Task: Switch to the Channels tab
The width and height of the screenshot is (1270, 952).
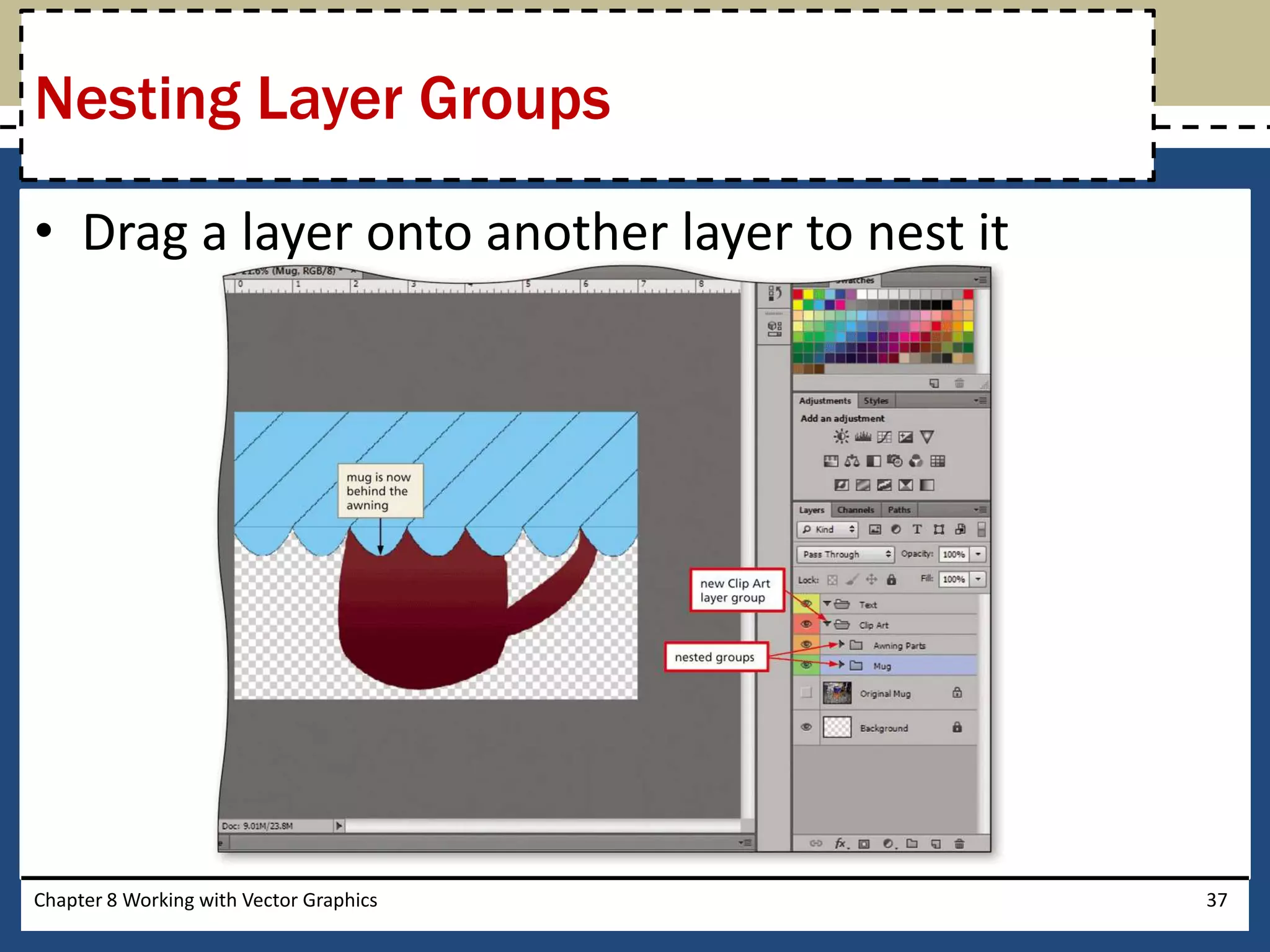Action: pyautogui.click(x=855, y=509)
